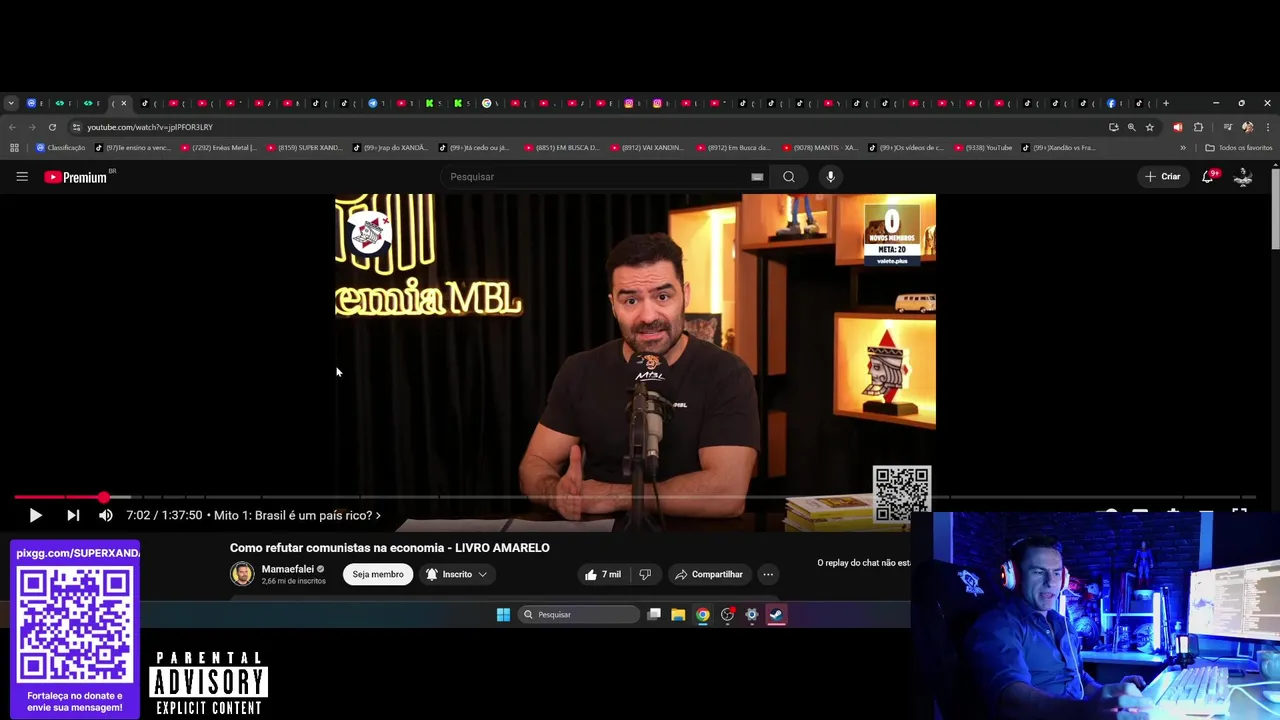Image resolution: width=1280 pixels, height=720 pixels.
Task: Open Chrome's three-dot menu
Action: click(1268, 127)
